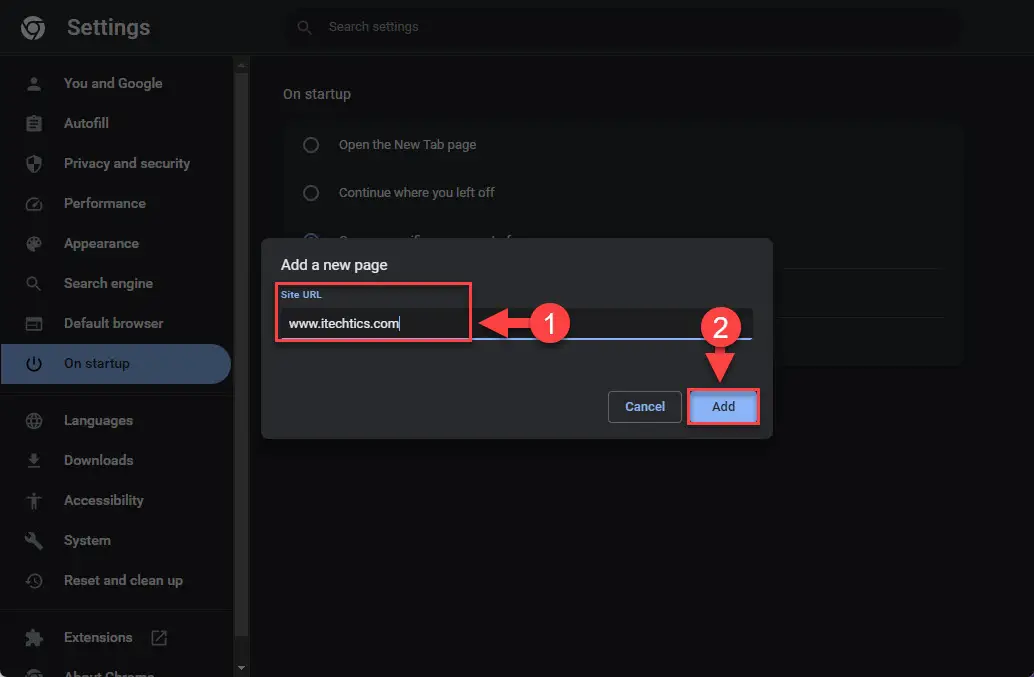
Task: Click the external link icon next to Extensions
Action: click(159, 637)
